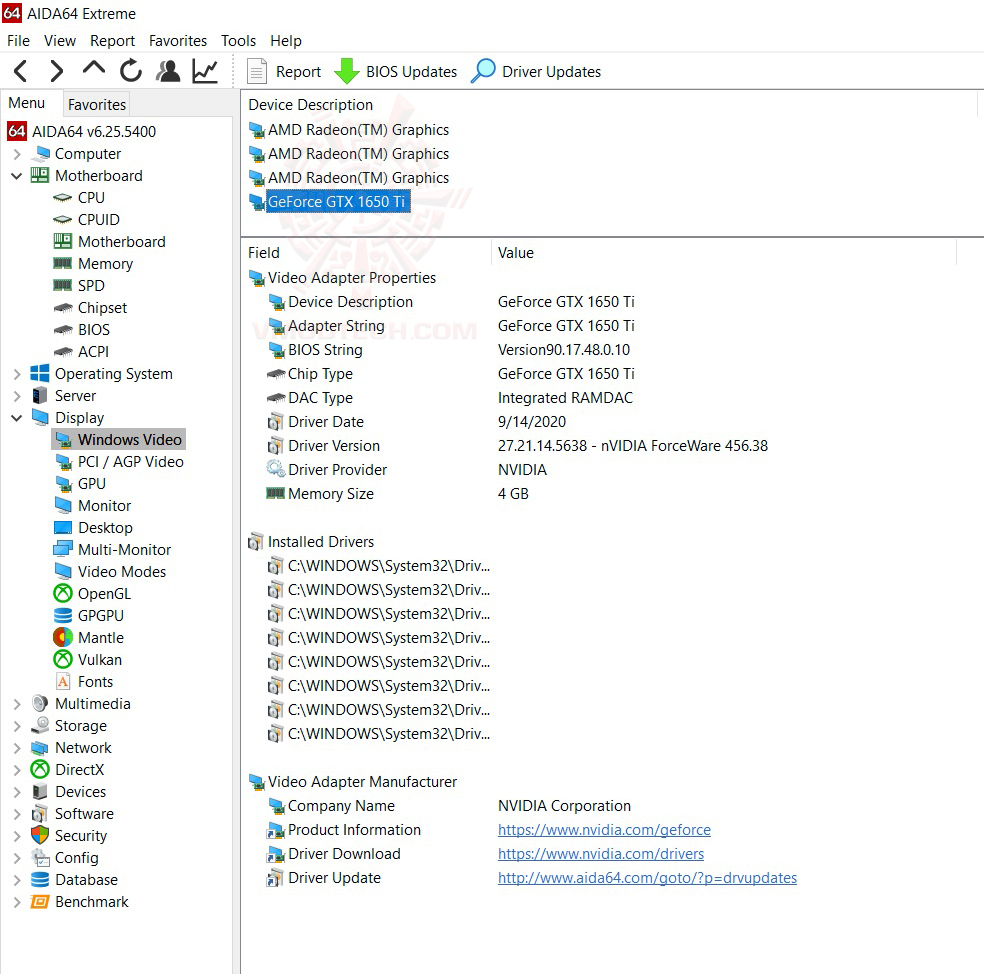Viewport: 984px width, 974px height.
Task: Open the Report menu
Action: click(112, 41)
